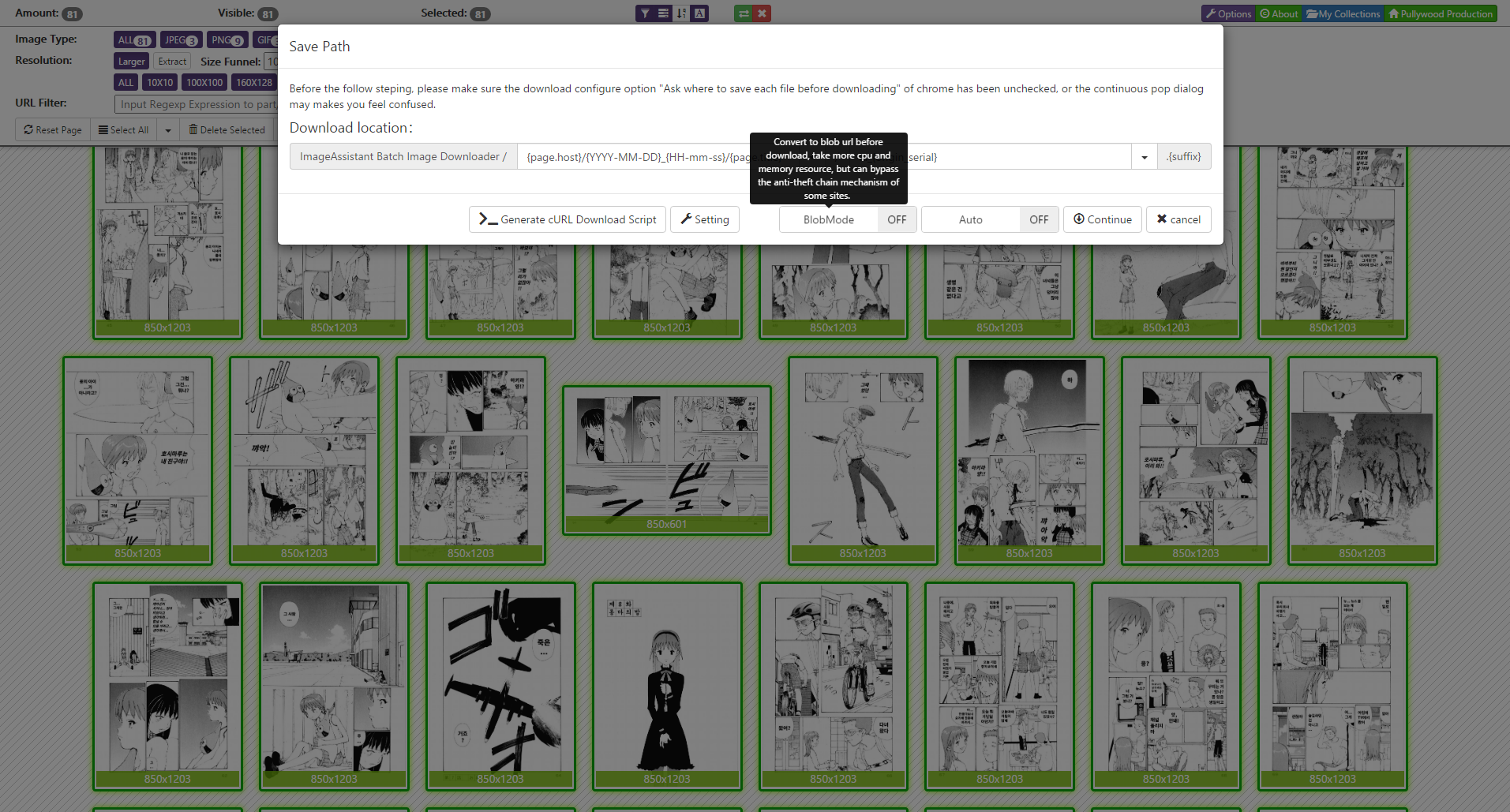Click the Reset Page button
The image size is (1510, 812).
[x=53, y=129]
